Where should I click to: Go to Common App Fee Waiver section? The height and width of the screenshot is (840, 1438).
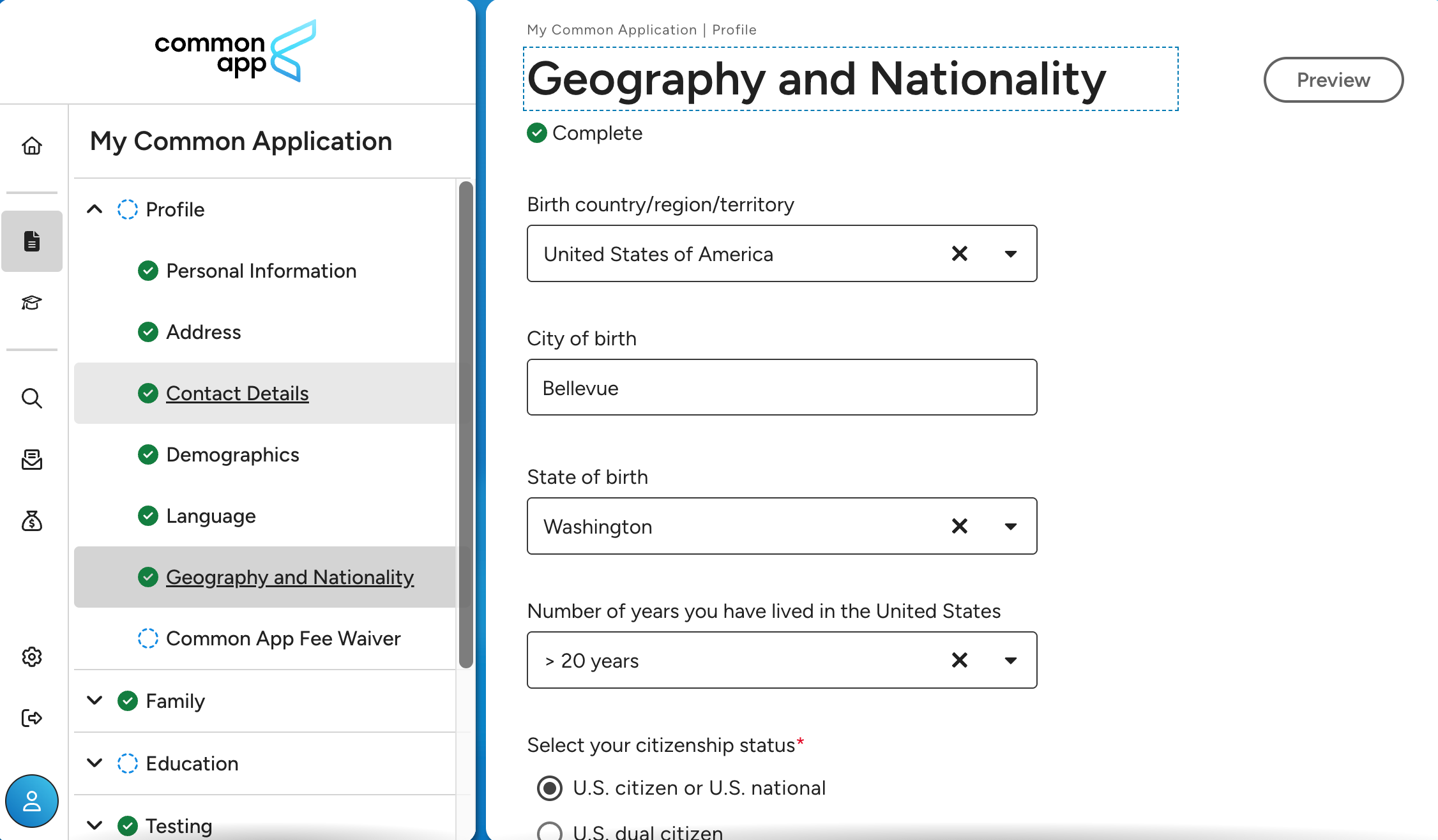tap(283, 638)
